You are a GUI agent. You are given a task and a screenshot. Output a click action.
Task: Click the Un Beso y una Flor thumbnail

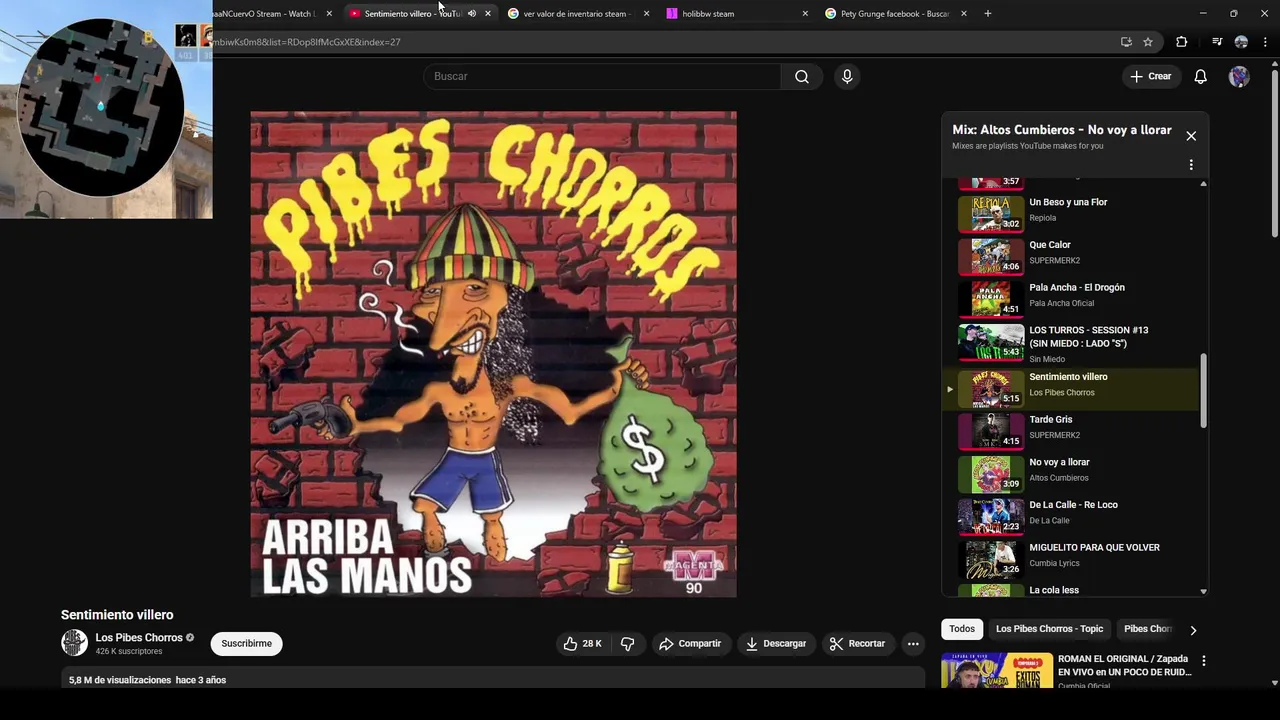(991, 214)
